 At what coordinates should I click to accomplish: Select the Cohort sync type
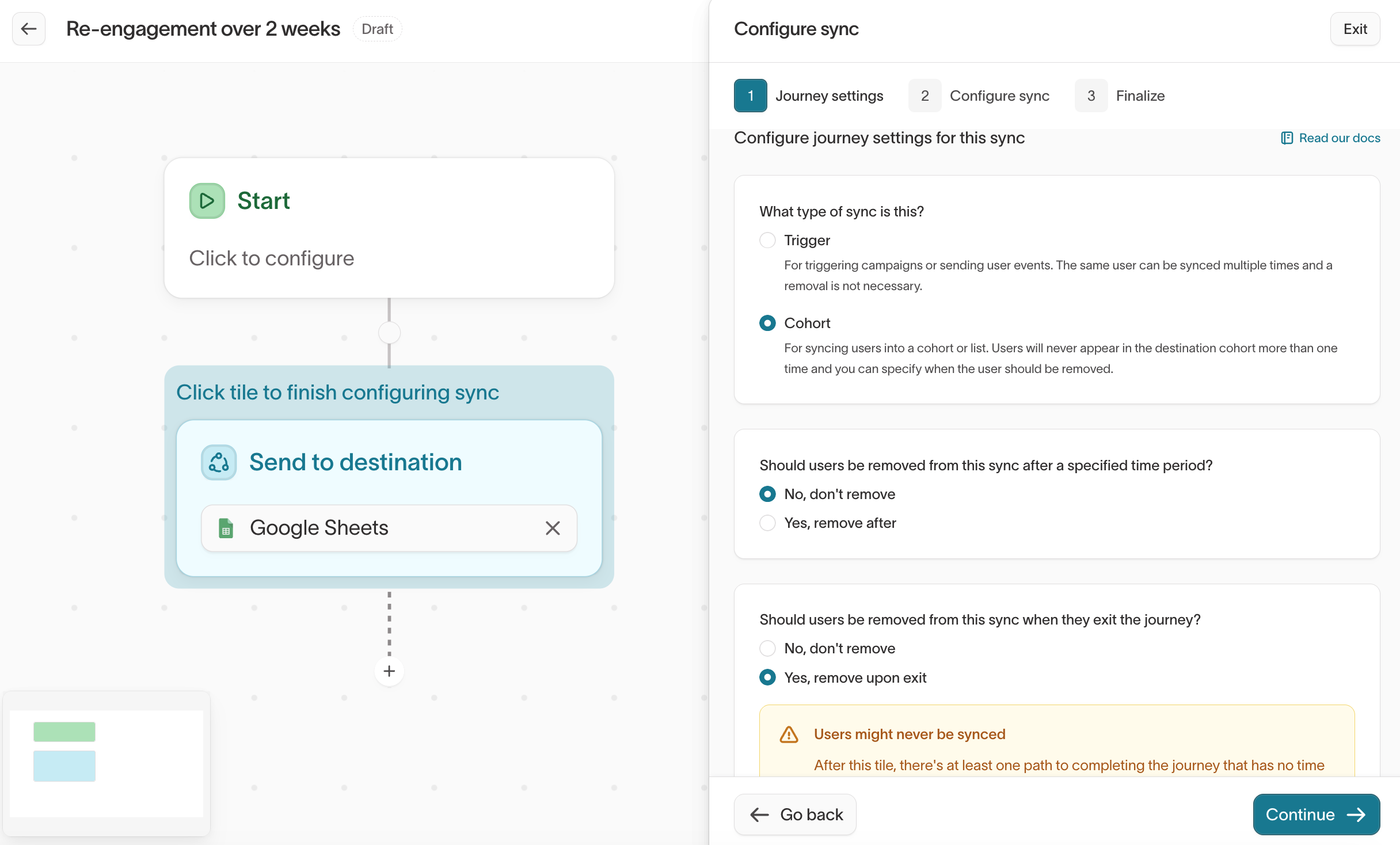click(x=767, y=323)
